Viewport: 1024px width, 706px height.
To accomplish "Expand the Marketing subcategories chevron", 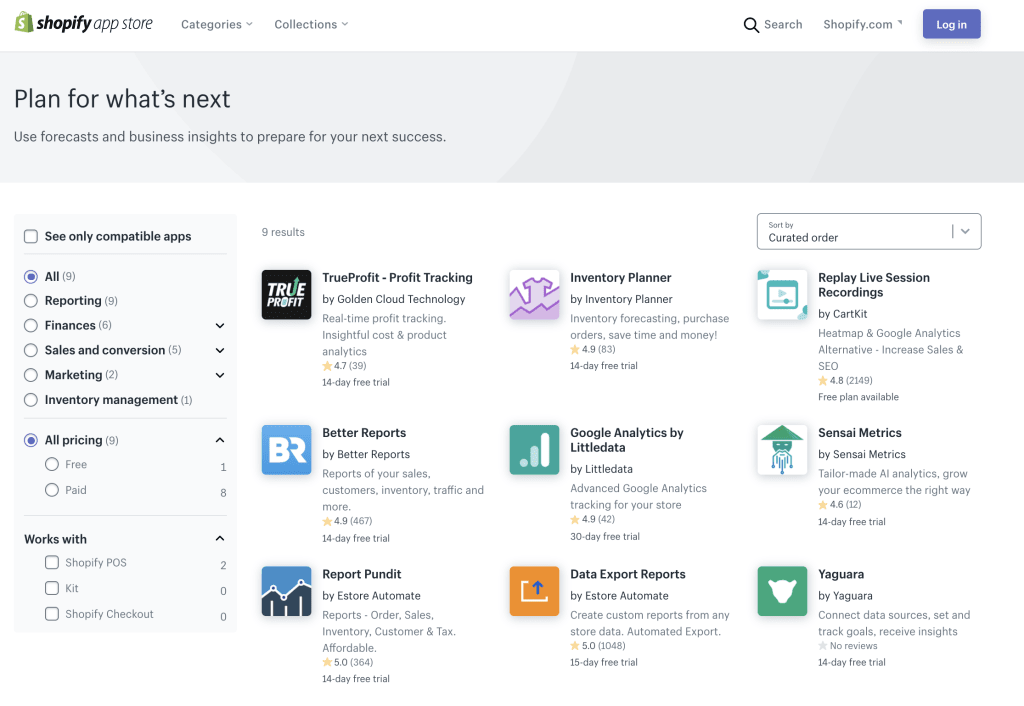I will 220,375.
